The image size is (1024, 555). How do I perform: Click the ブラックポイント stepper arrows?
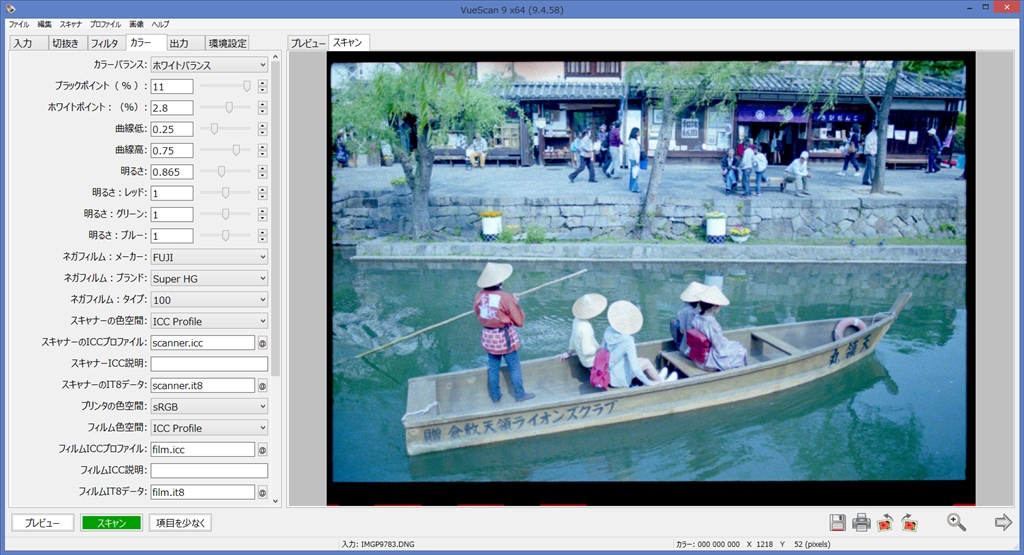click(x=262, y=86)
